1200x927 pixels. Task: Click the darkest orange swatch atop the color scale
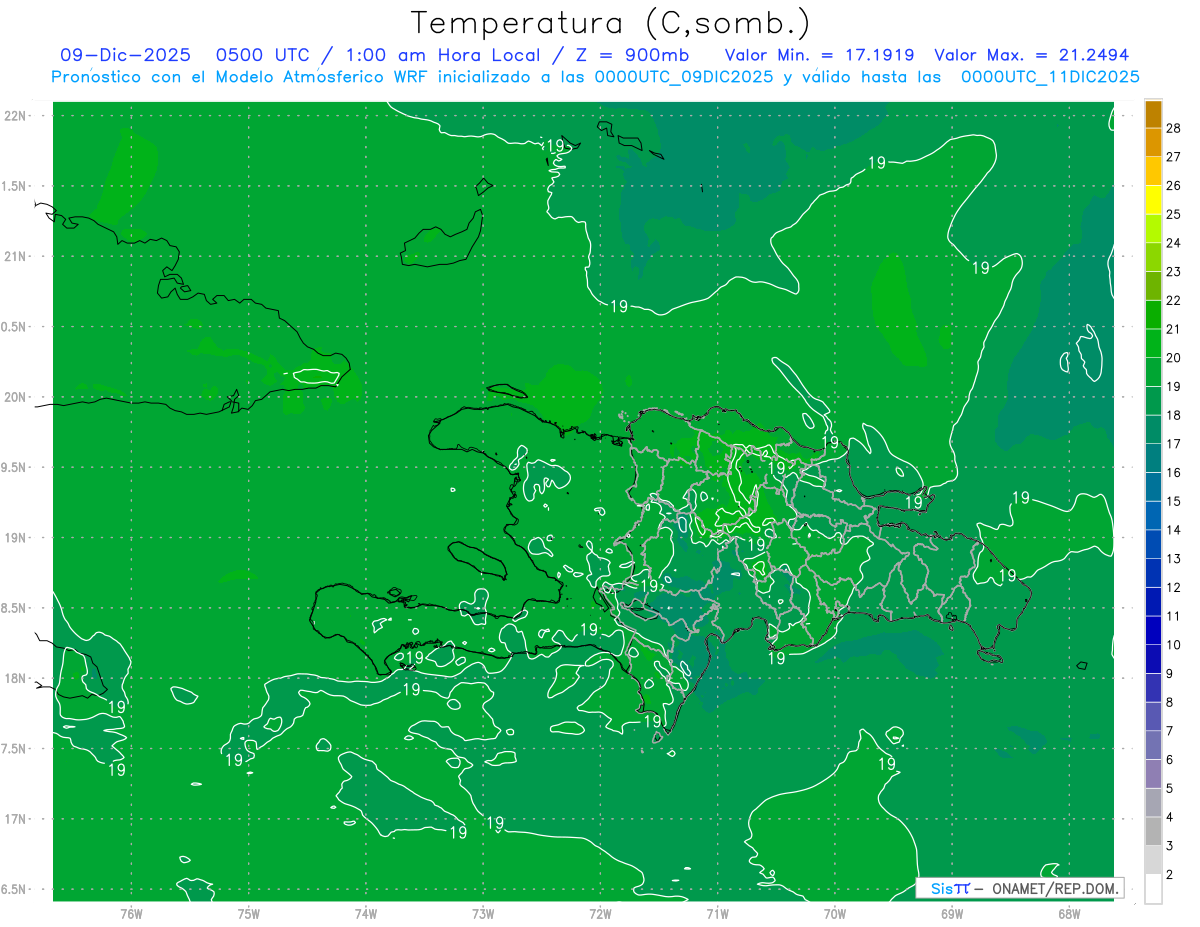[x=1153, y=114]
